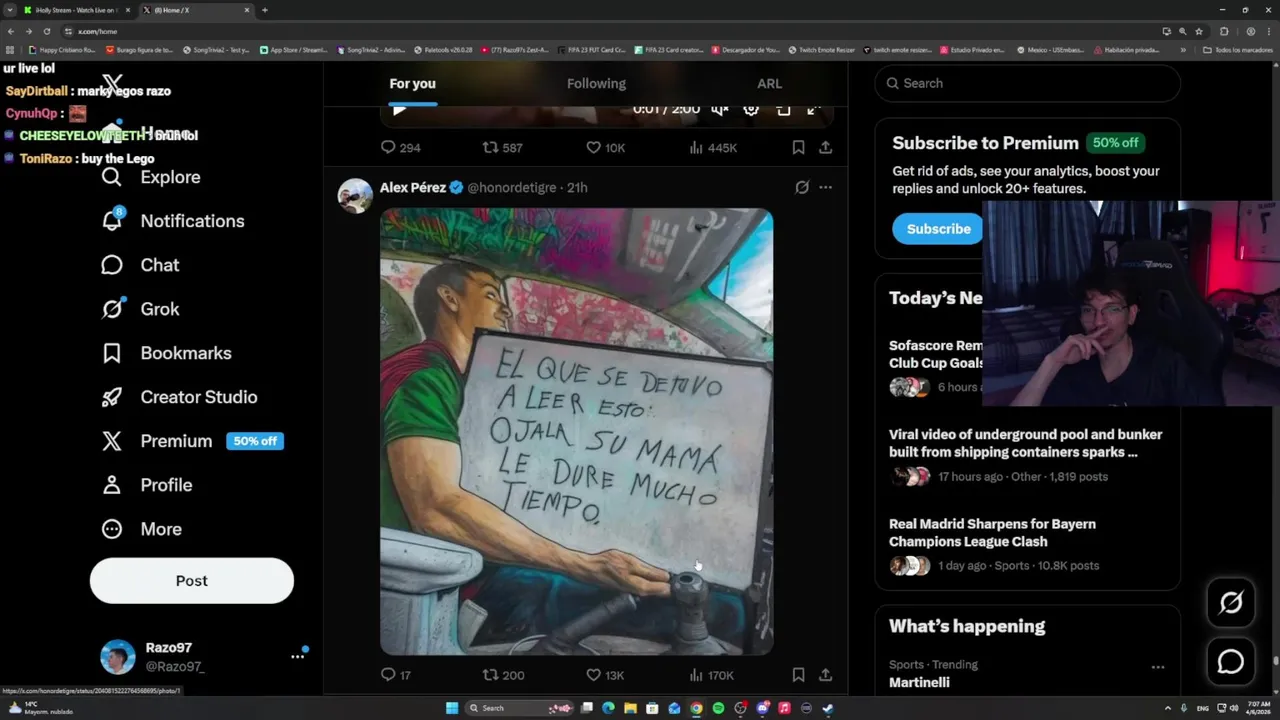Open More options on Alex Pérez post
1280x720 pixels.
[x=825, y=187]
